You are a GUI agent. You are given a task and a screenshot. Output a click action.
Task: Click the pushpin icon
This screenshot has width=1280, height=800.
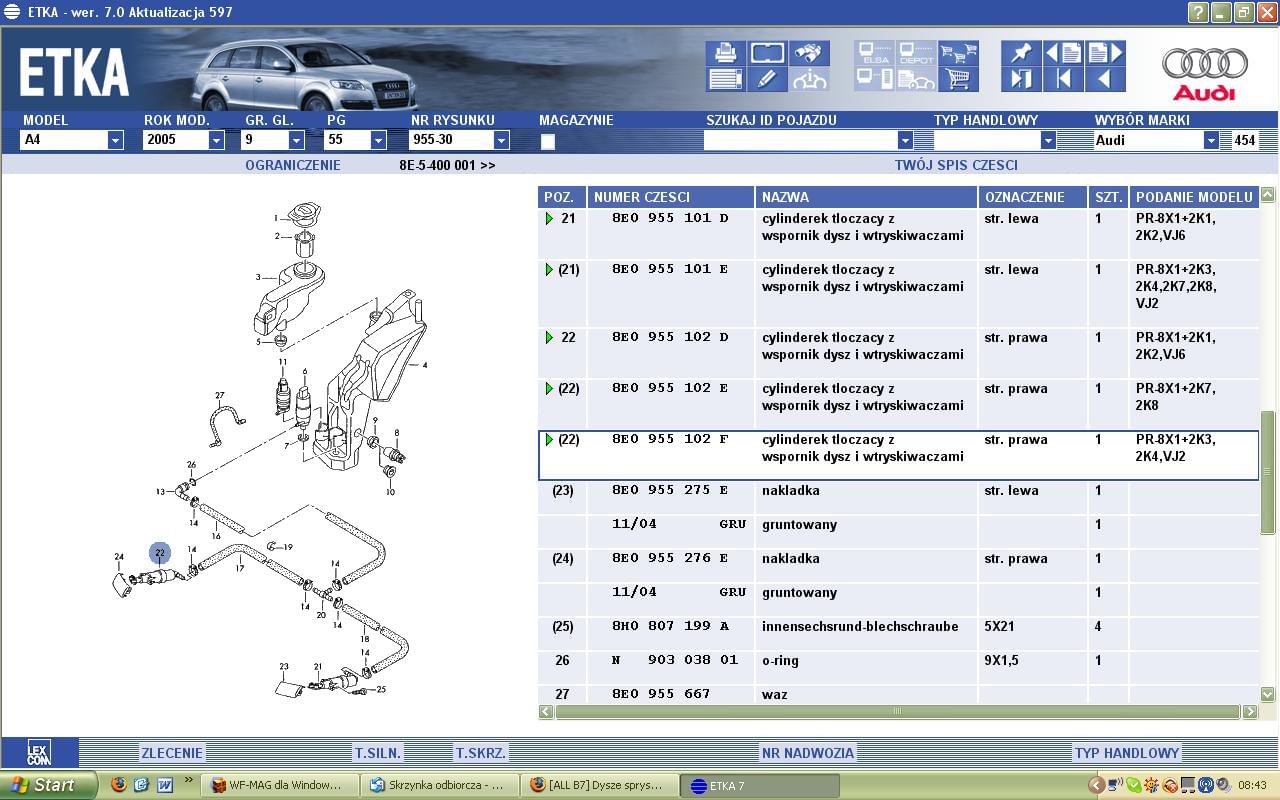pyautogui.click(x=1021, y=53)
